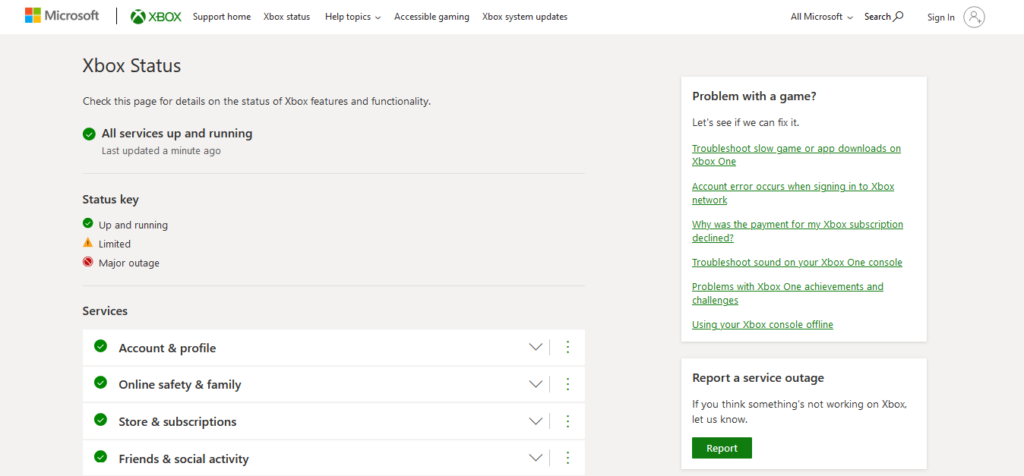This screenshot has width=1024, height=476.
Task: Click the Report button
Action: click(x=722, y=448)
